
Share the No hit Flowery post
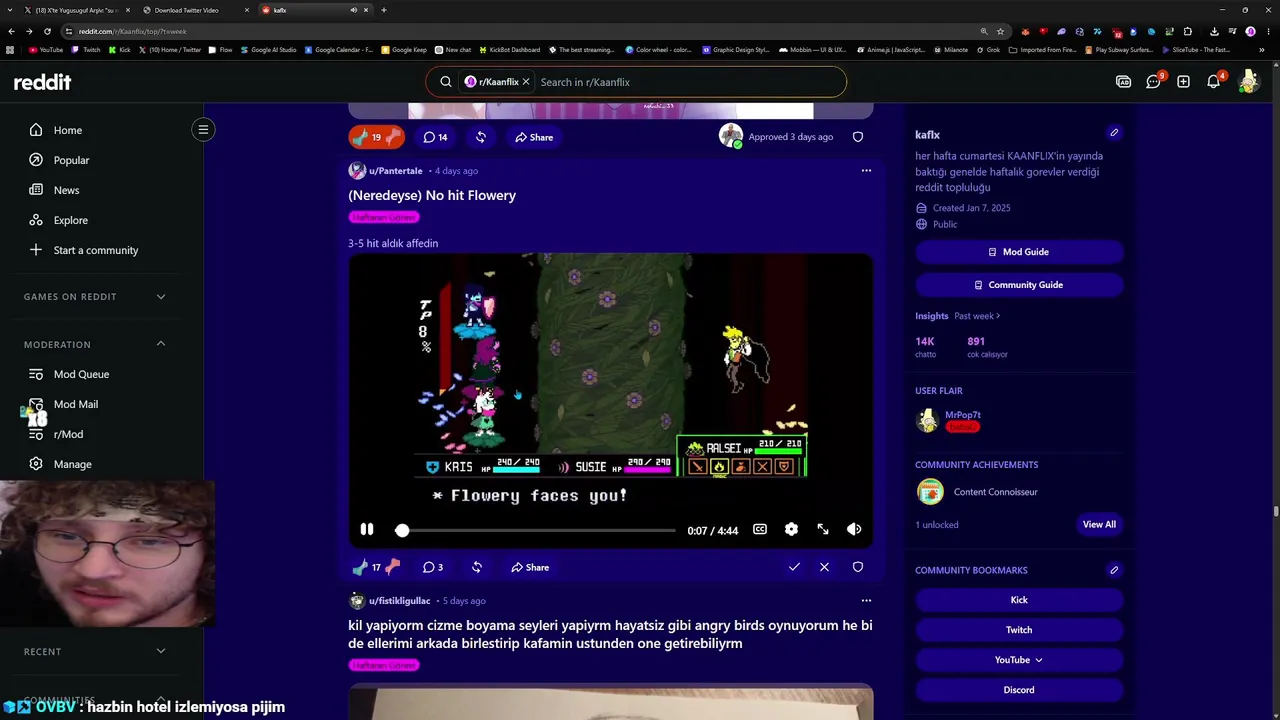(x=530, y=567)
